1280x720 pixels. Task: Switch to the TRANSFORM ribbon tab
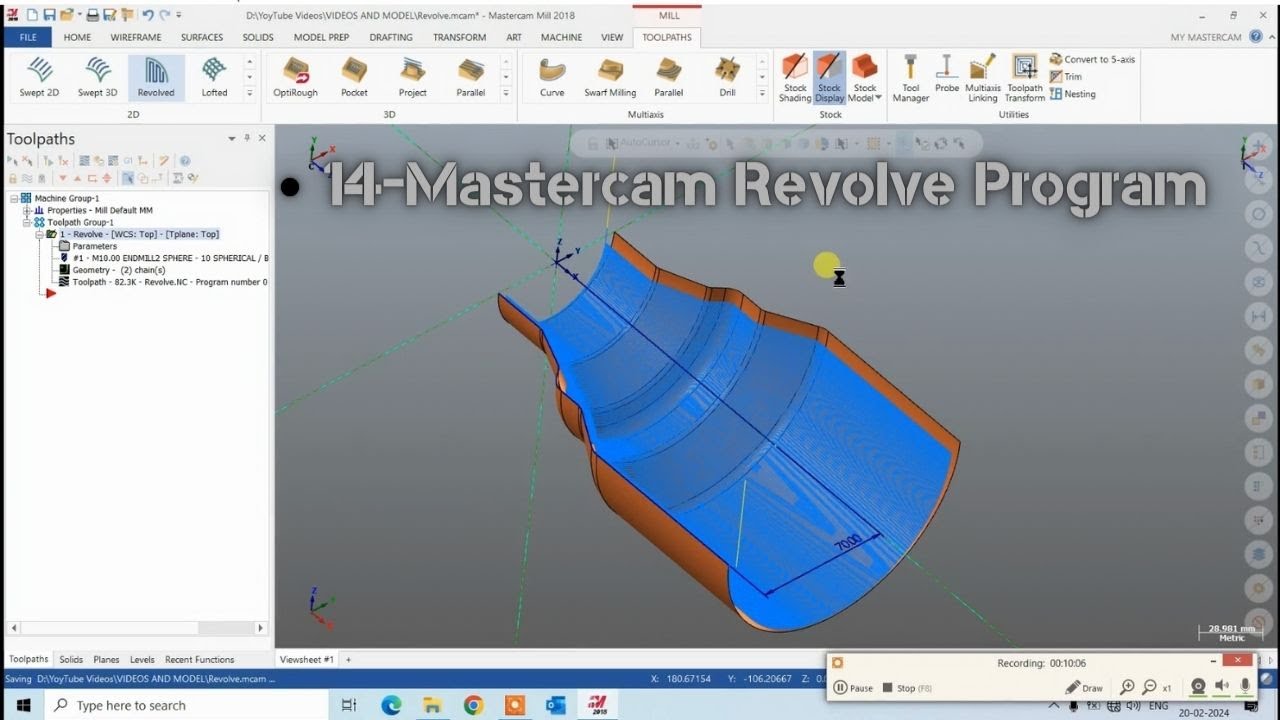pos(459,37)
